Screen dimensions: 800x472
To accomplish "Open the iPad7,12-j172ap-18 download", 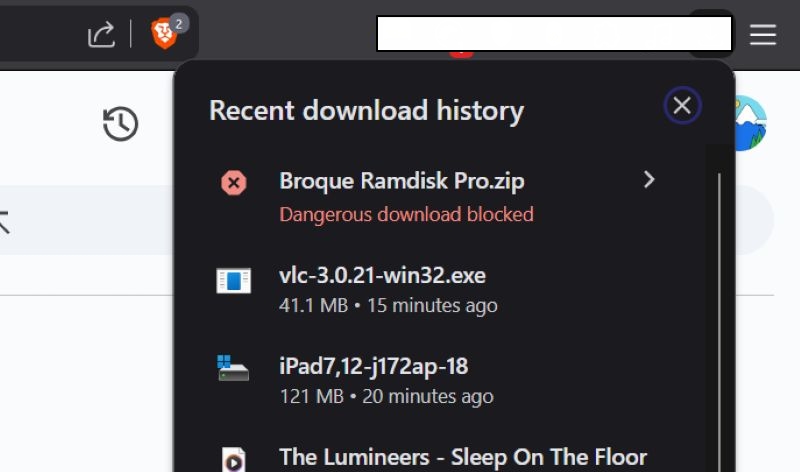I will [x=374, y=366].
